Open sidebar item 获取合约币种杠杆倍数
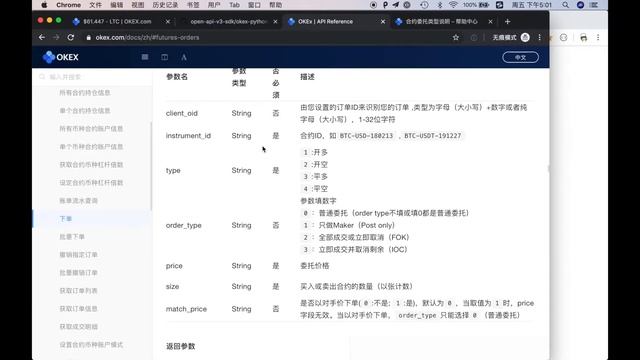The width and height of the screenshot is (640, 360). click(91, 164)
